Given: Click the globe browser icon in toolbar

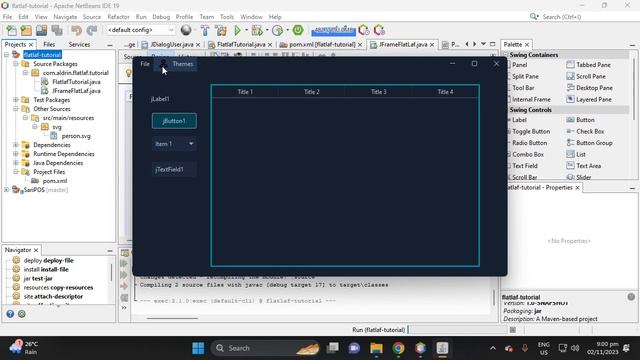Looking at the screenshot, I should [x=186, y=30].
